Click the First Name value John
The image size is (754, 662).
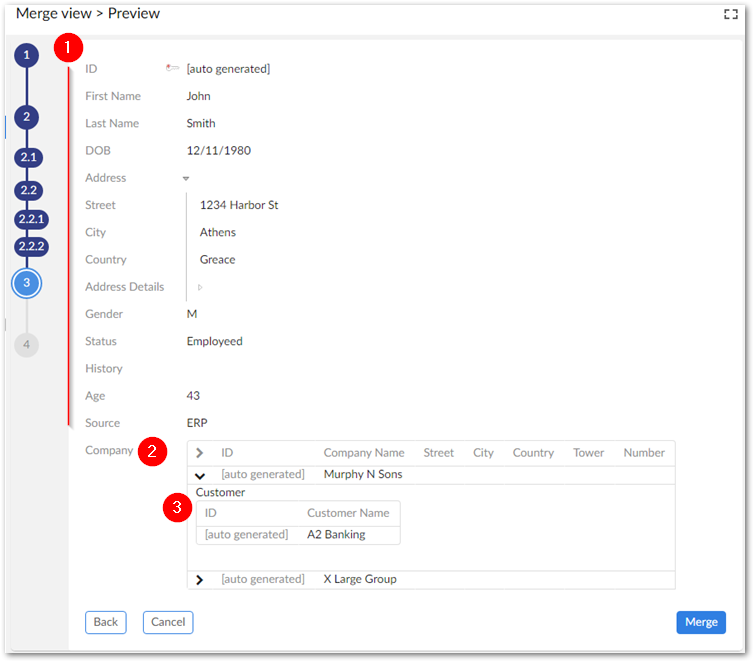[x=198, y=96]
